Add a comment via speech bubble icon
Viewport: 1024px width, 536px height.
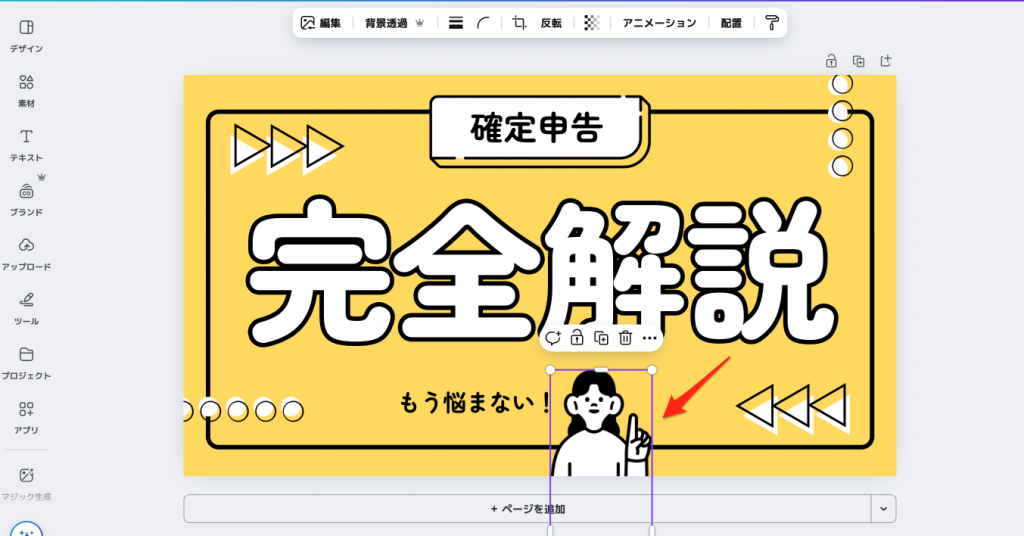tap(553, 338)
